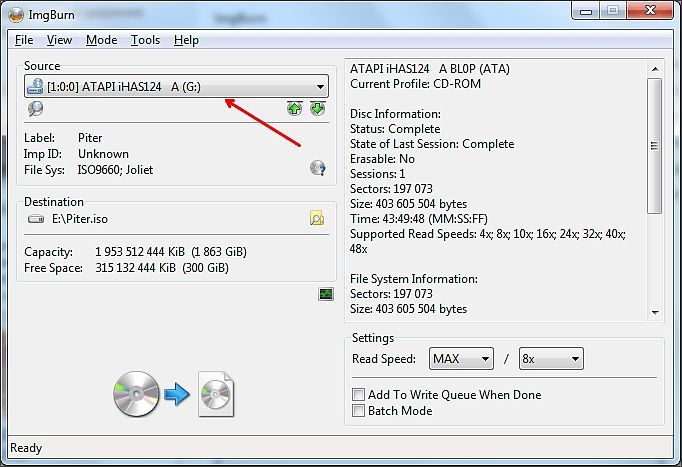Expand the Source drive ATAPI iHAS124 dropdown

(176, 87)
